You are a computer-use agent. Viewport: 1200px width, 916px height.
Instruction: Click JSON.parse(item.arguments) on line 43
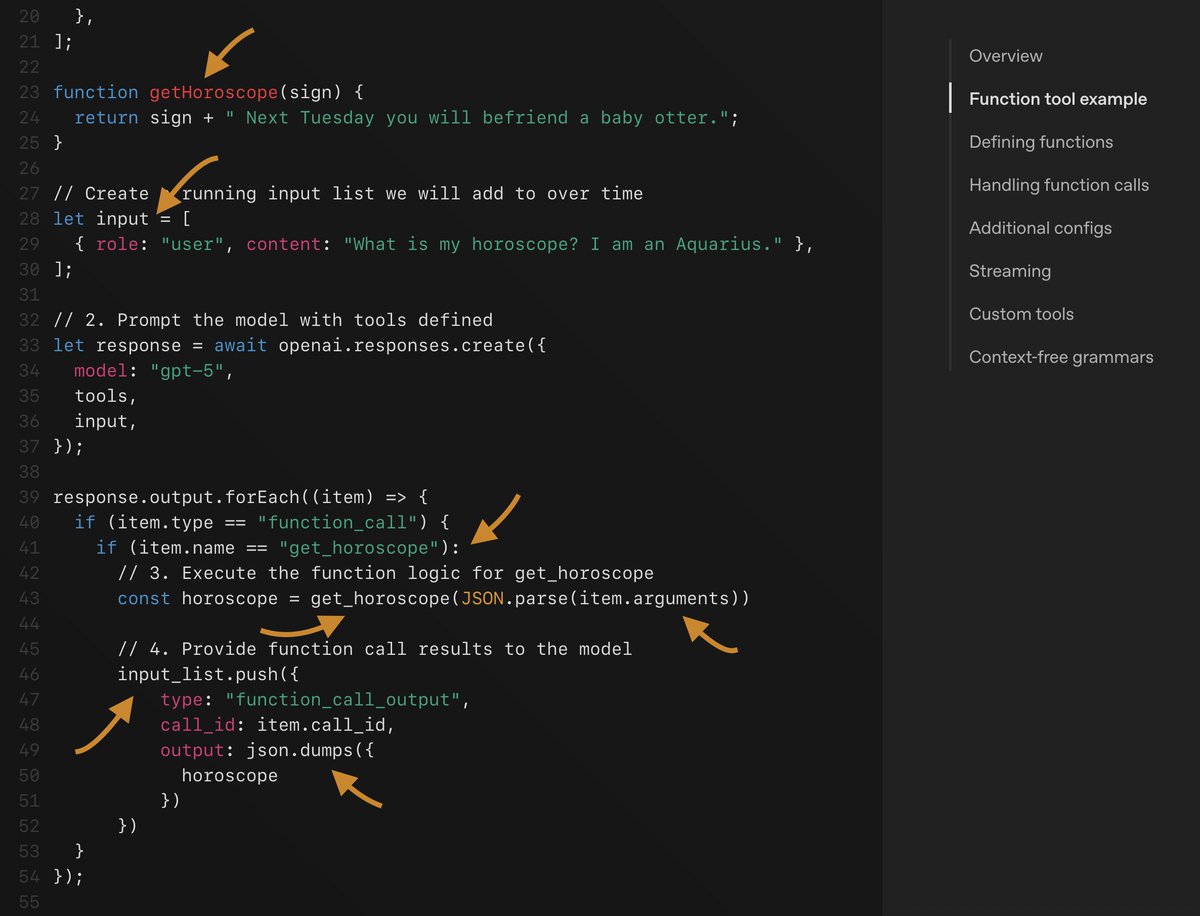600,599
